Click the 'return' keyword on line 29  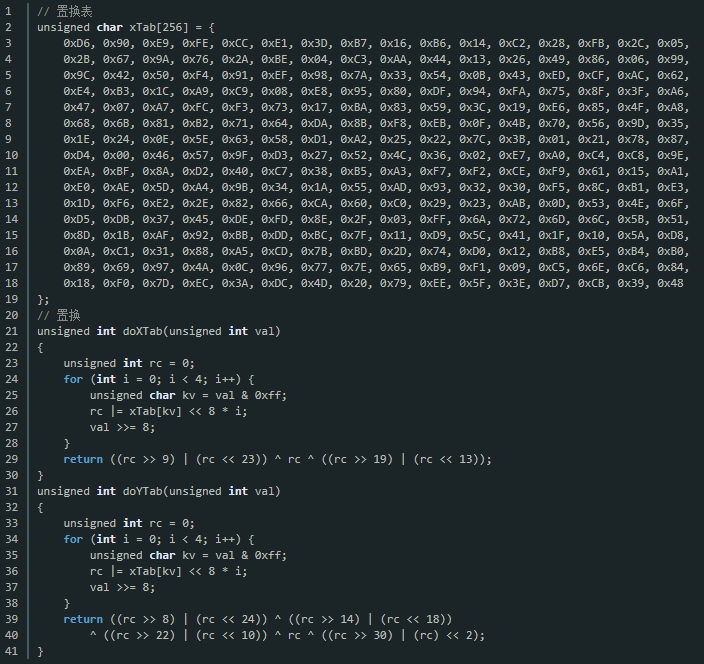click(83, 459)
